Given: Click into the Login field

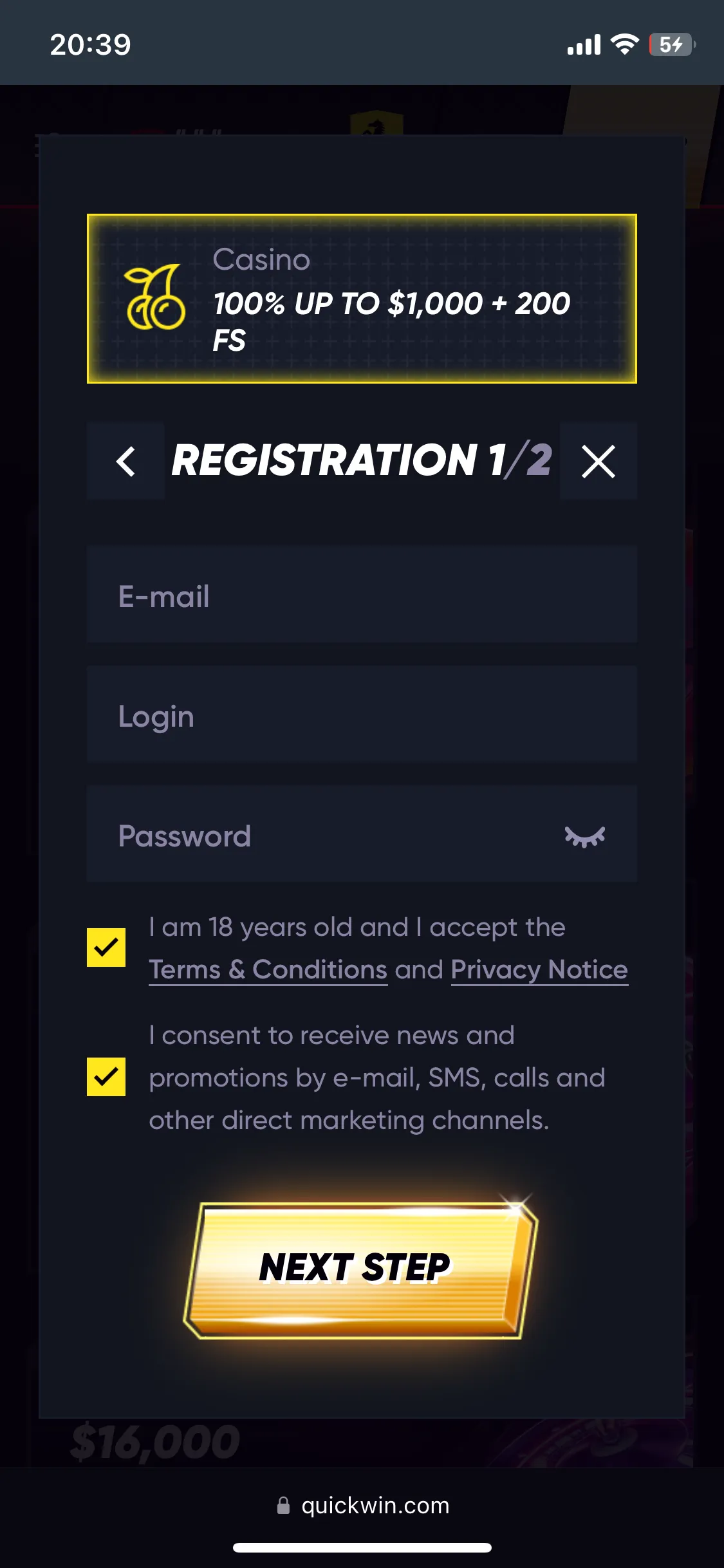Looking at the screenshot, I should coord(362,714).
